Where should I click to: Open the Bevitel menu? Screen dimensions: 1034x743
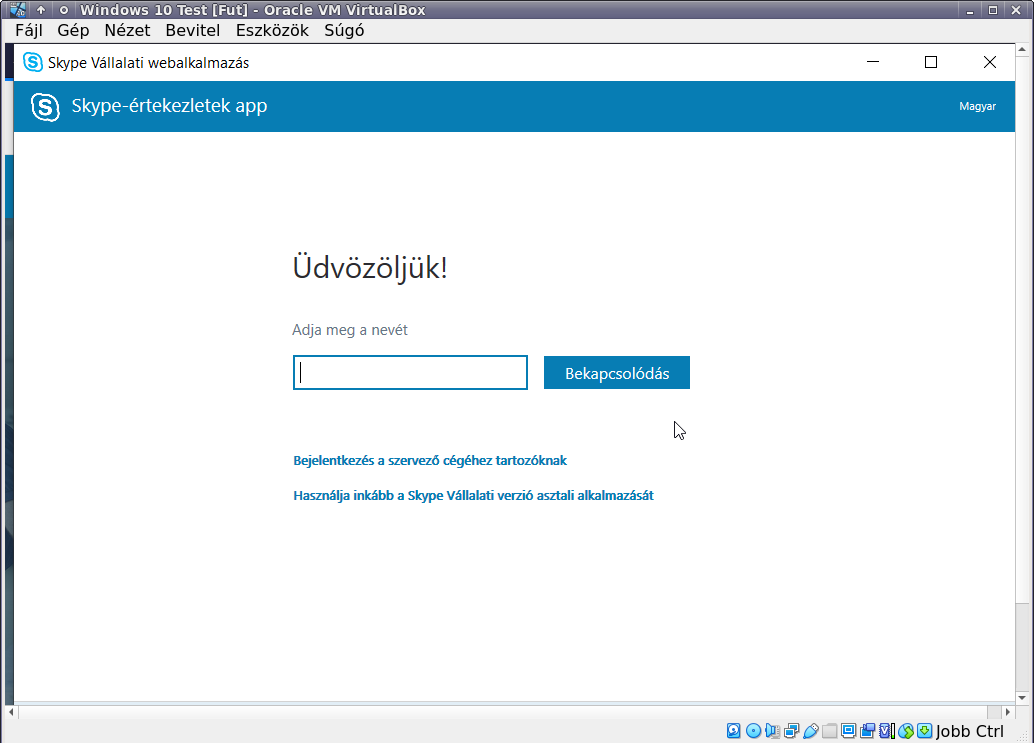click(193, 30)
